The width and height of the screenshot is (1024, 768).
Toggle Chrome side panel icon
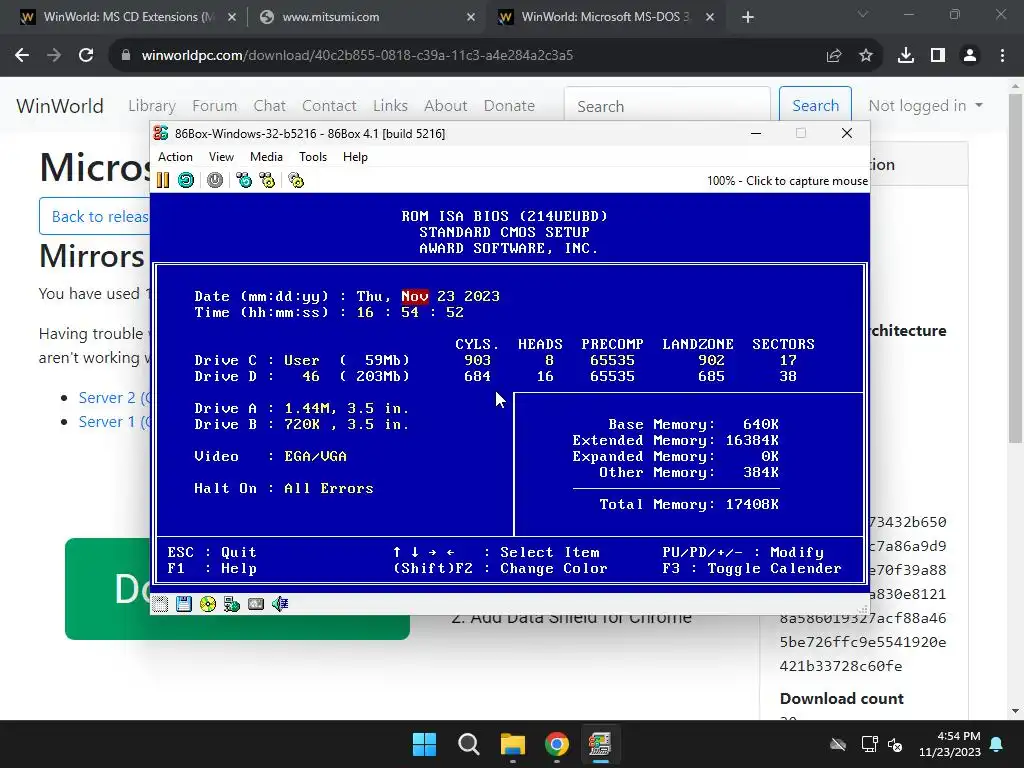[938, 56]
